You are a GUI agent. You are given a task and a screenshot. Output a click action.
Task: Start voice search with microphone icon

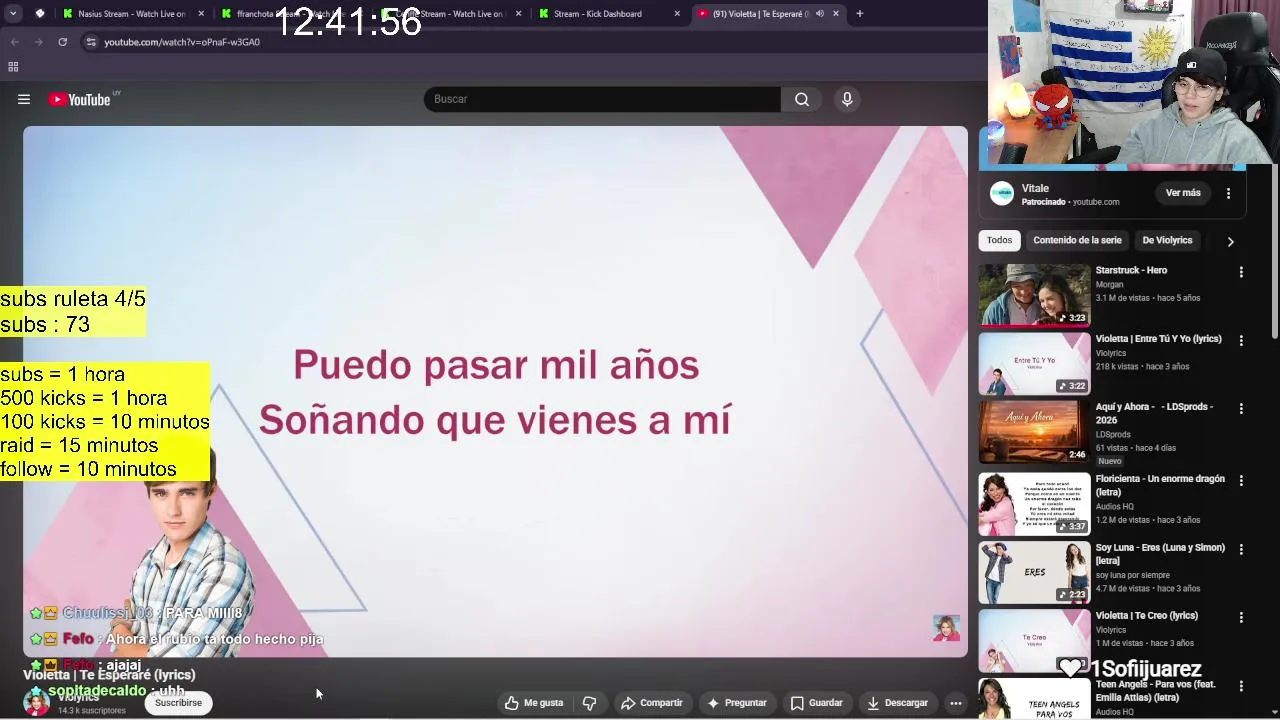(847, 99)
